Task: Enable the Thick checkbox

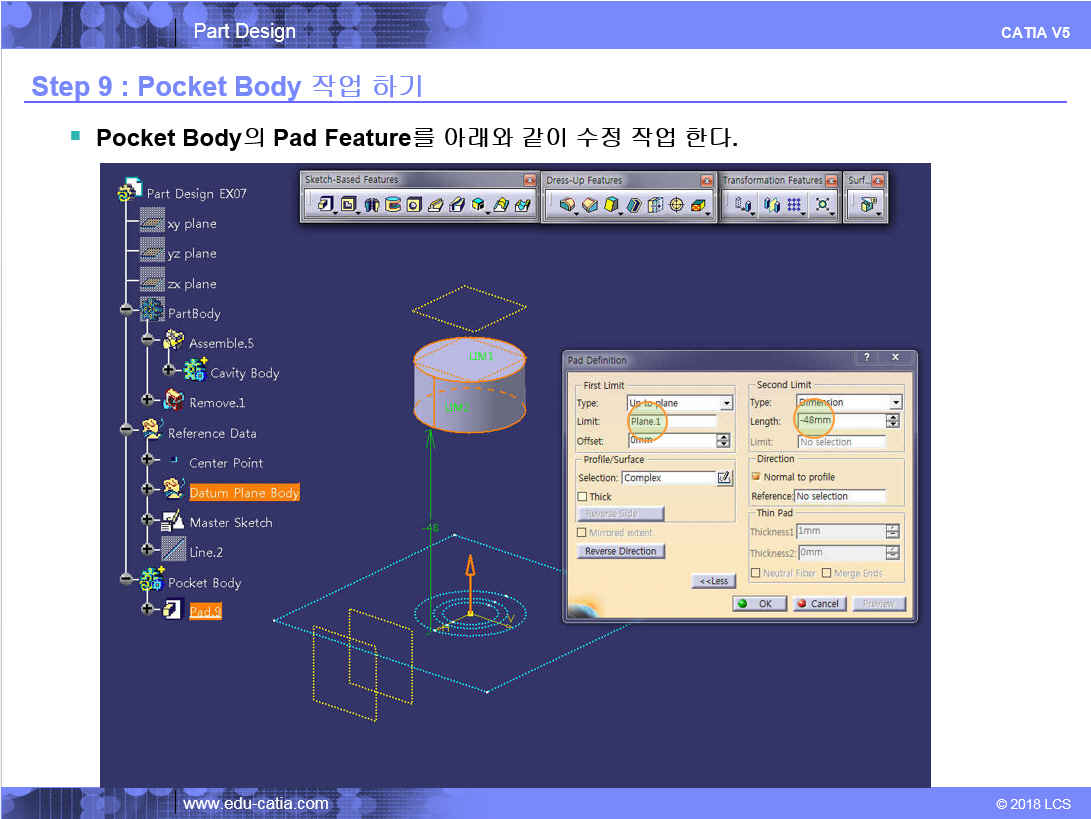Action: (583, 497)
